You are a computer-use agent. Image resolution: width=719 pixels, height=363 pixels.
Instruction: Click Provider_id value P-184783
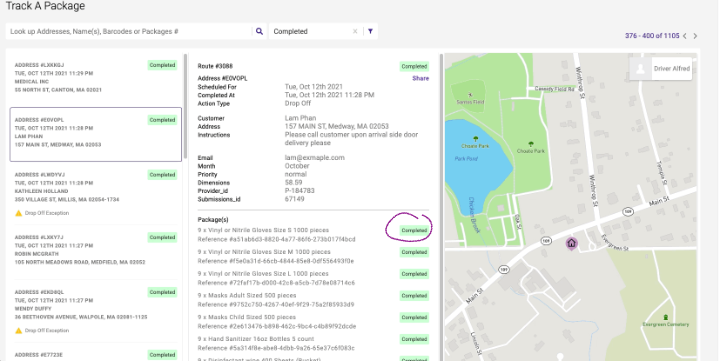click(x=299, y=191)
